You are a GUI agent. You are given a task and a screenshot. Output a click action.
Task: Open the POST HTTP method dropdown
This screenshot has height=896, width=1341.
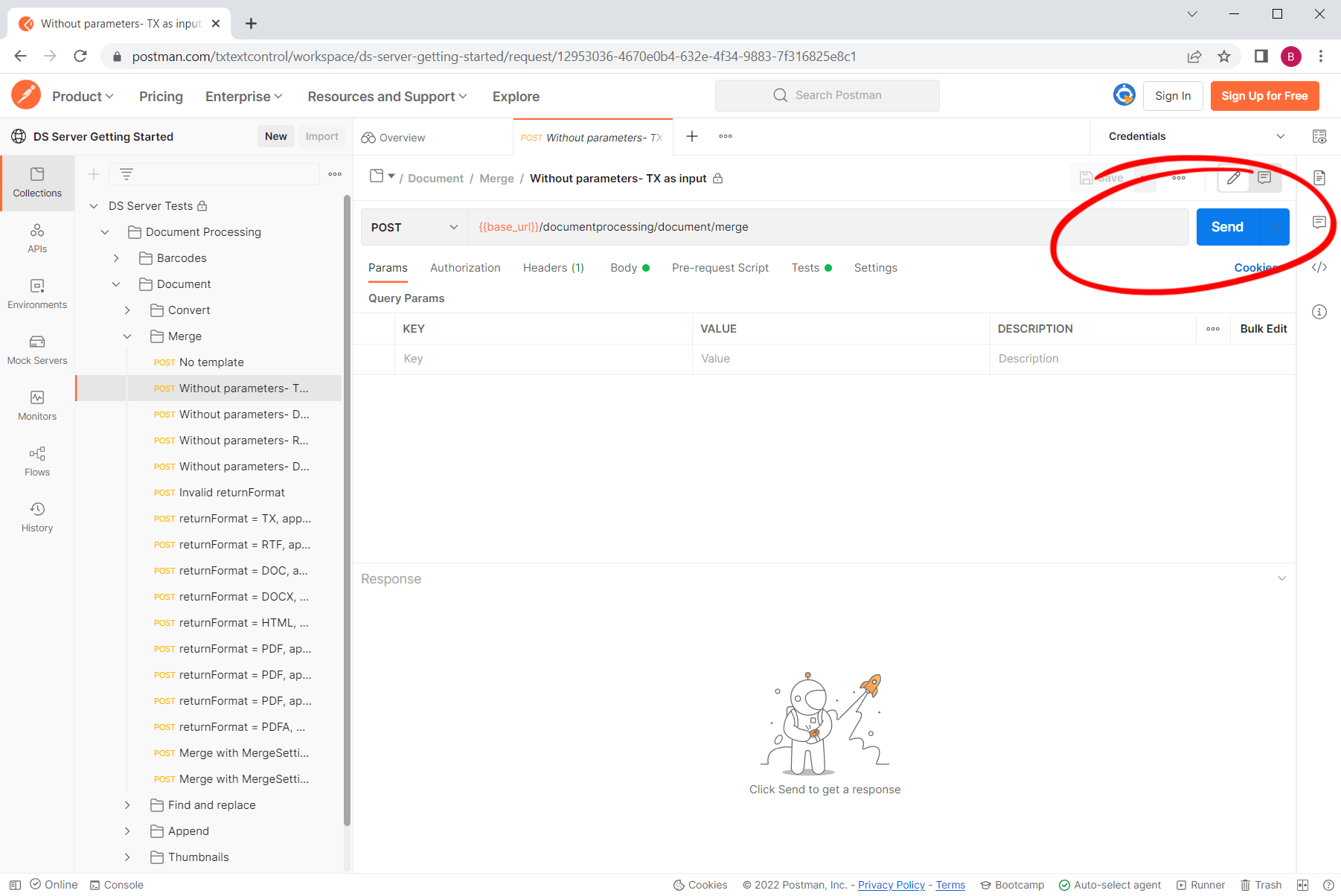click(x=415, y=227)
